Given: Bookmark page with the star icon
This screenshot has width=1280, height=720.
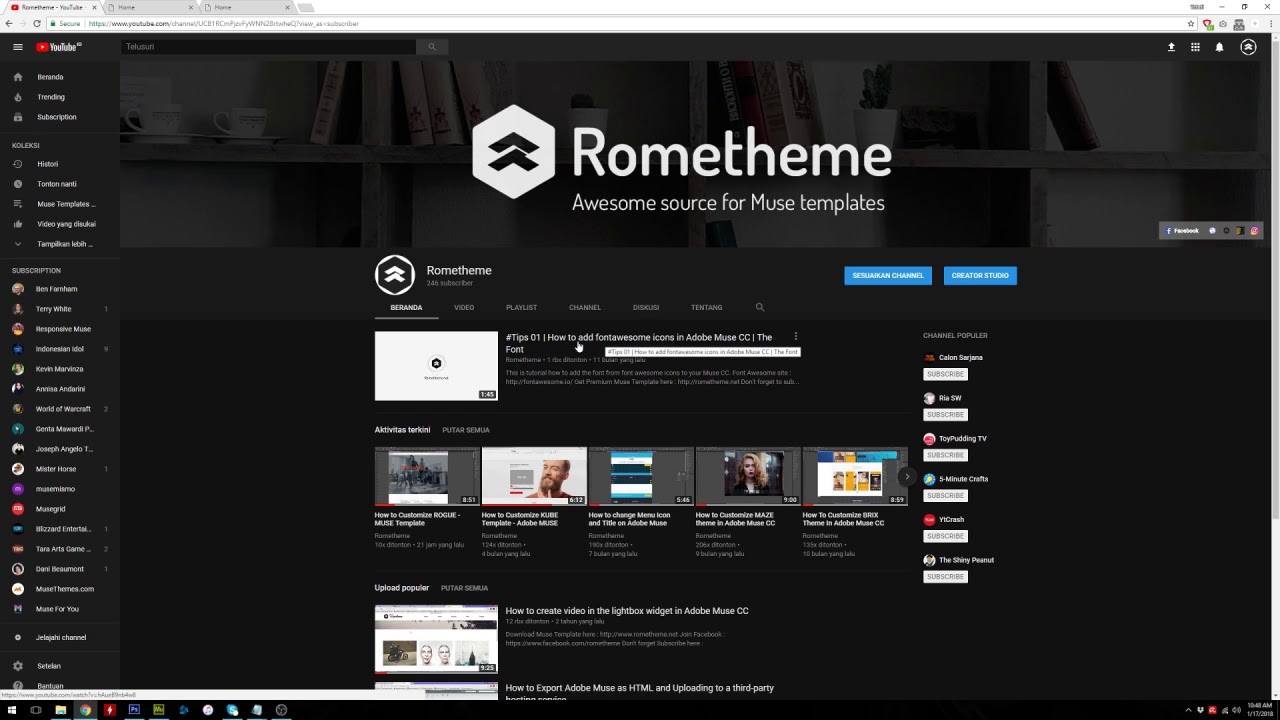Looking at the screenshot, I should [x=1191, y=23].
